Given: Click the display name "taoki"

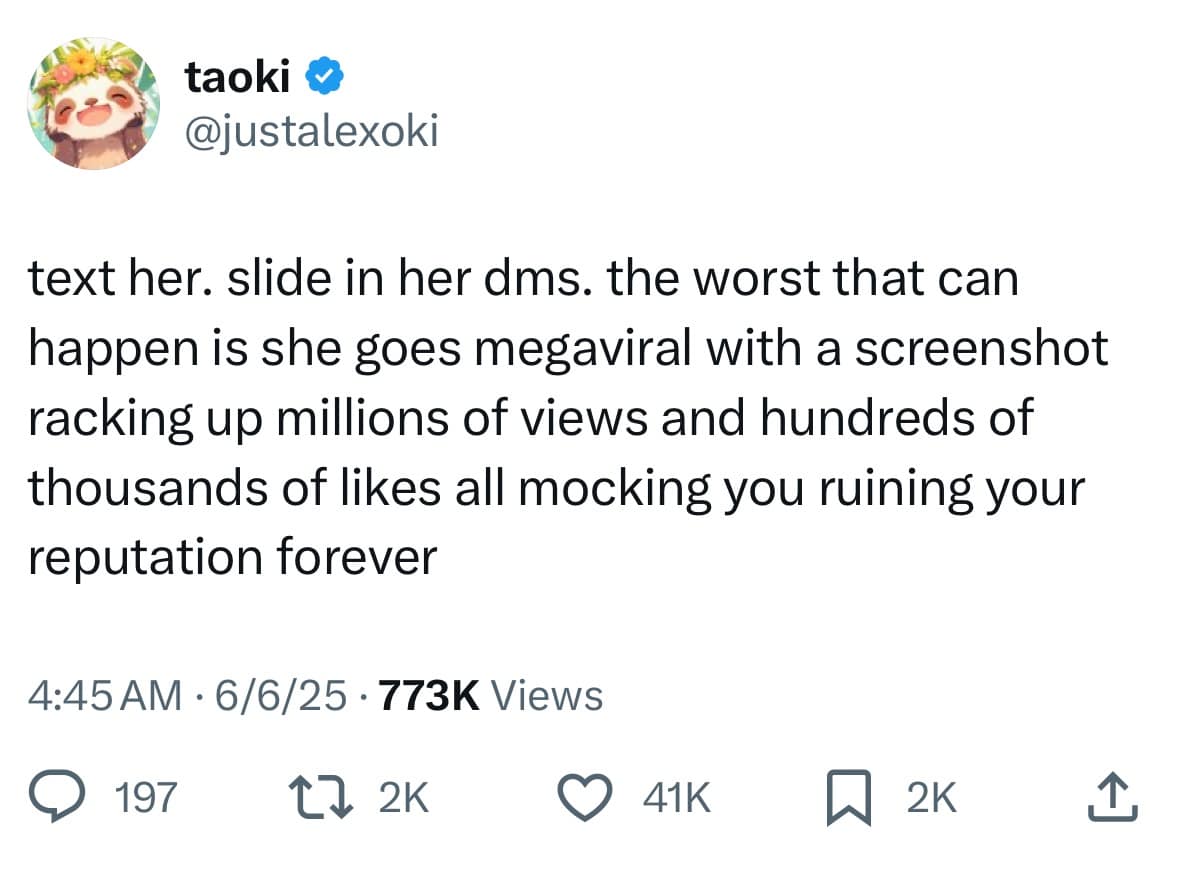Looking at the screenshot, I should 237,78.
